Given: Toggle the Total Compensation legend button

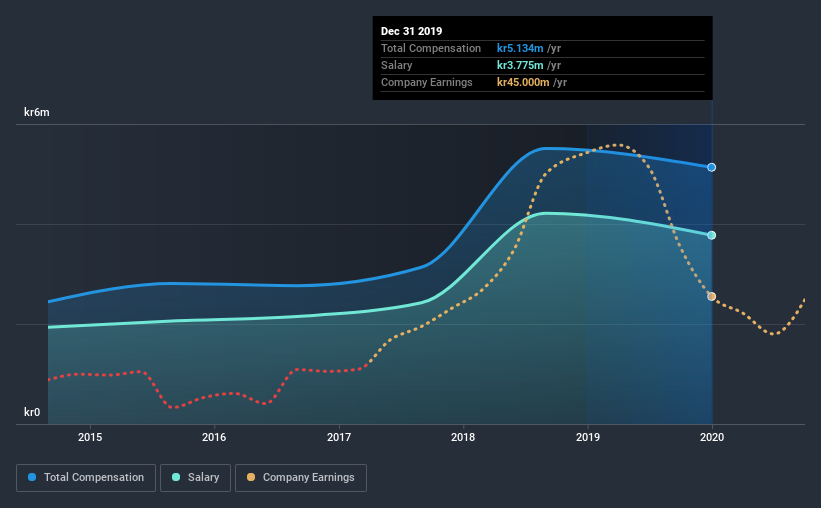Looking at the screenshot, I should (86, 478).
